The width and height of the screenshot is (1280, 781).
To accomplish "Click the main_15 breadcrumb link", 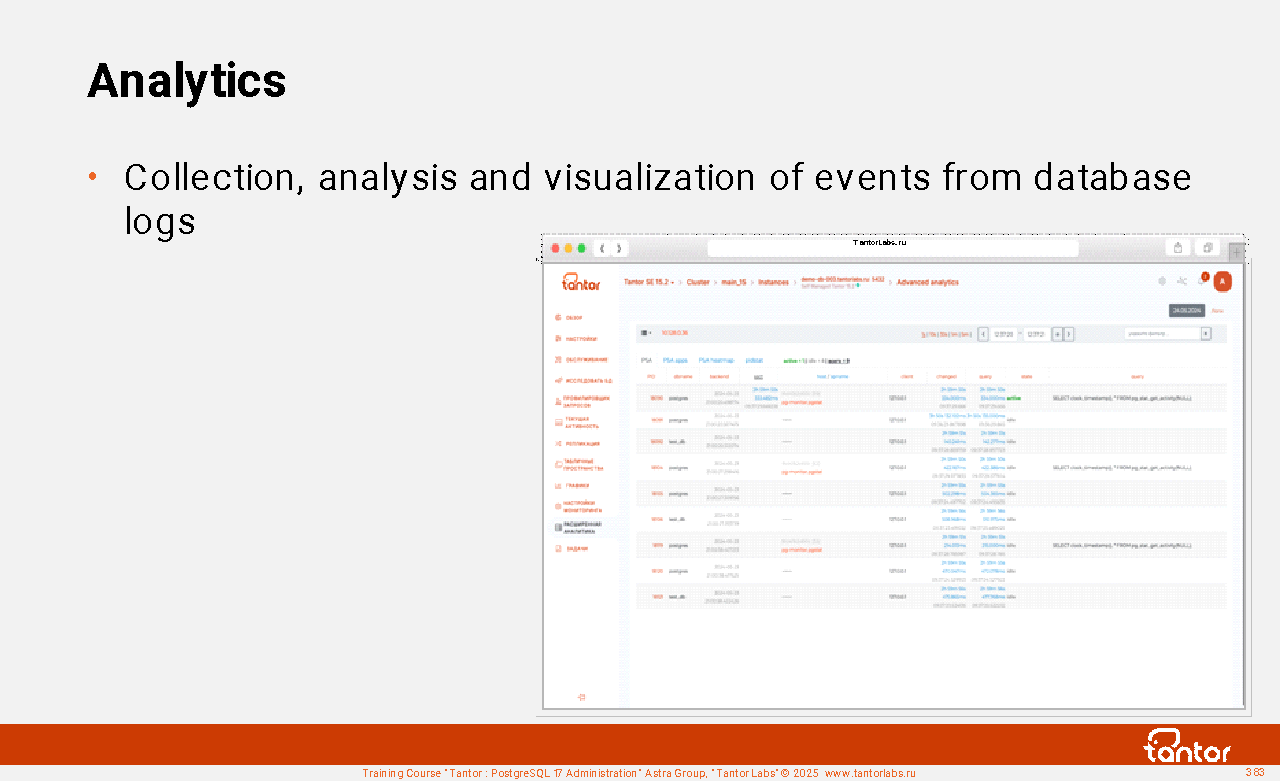I will pyautogui.click(x=734, y=282).
